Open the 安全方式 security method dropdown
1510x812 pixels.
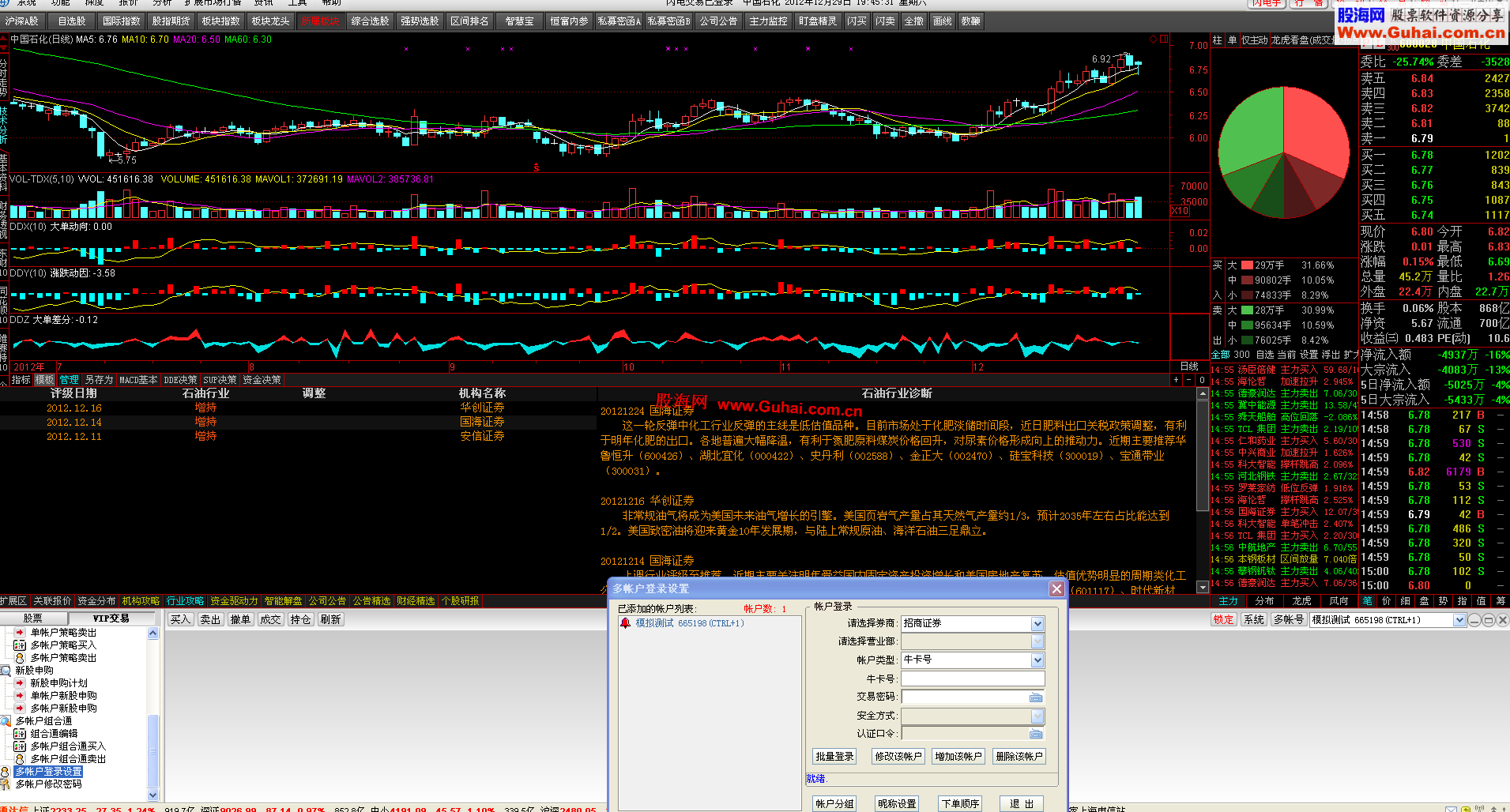[1037, 716]
